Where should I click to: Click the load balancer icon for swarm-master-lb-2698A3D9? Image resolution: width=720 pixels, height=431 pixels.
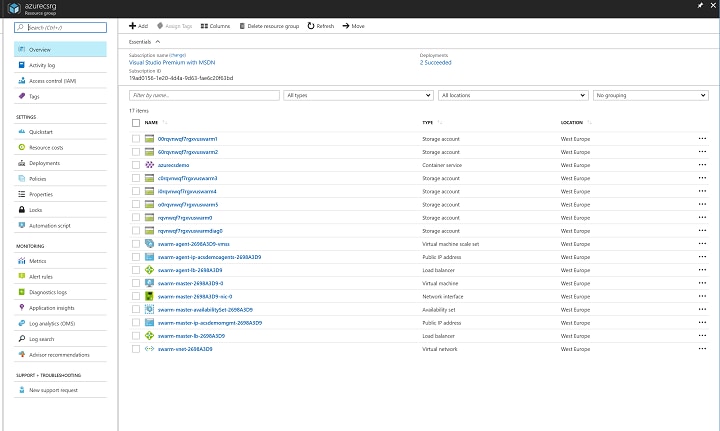(x=149, y=336)
